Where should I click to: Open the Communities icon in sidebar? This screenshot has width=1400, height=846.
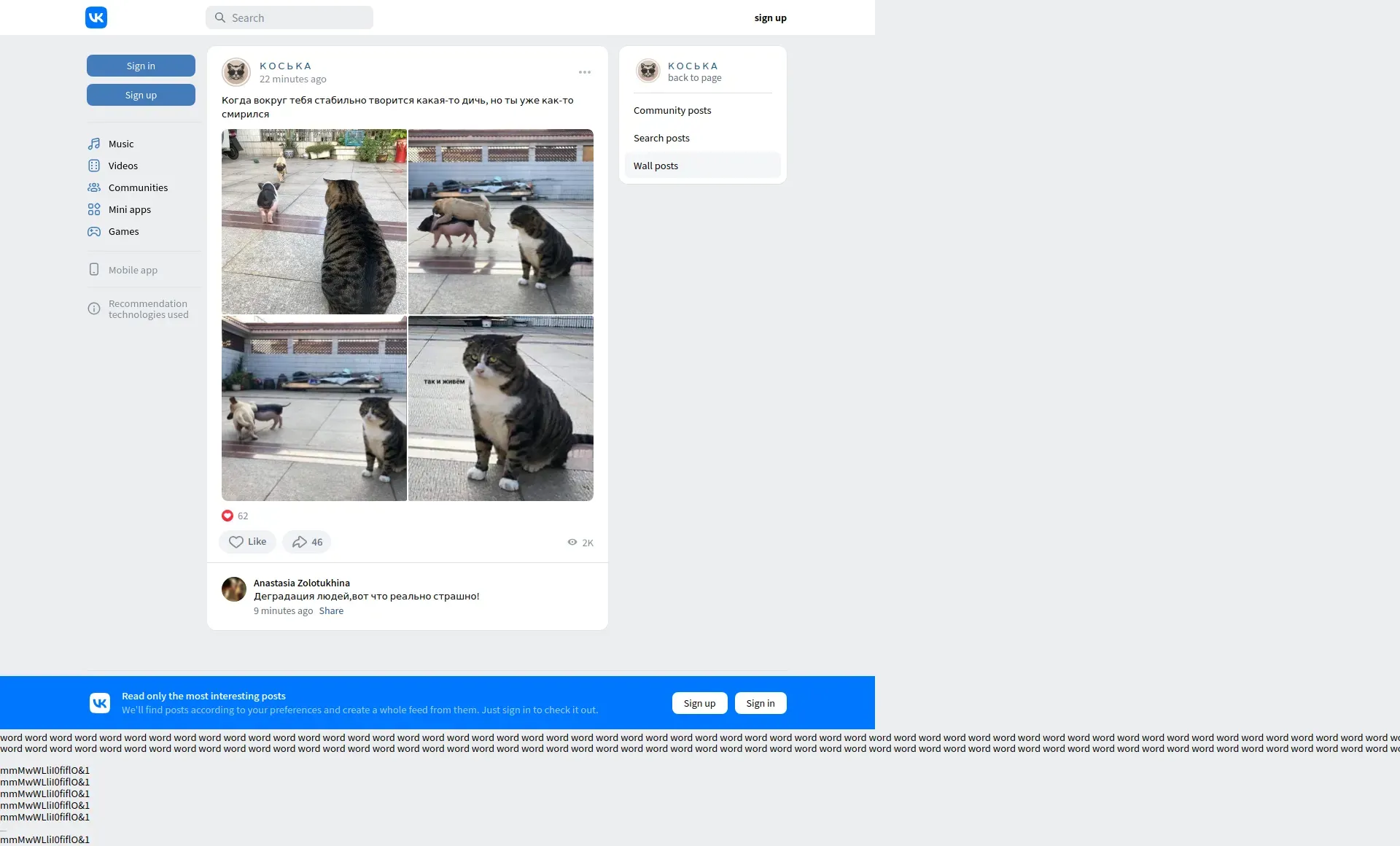94,187
